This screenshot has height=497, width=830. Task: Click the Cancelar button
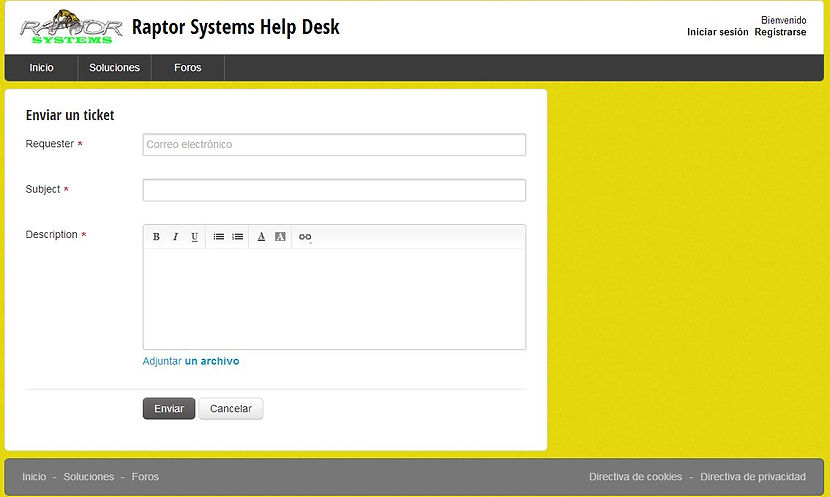(231, 409)
